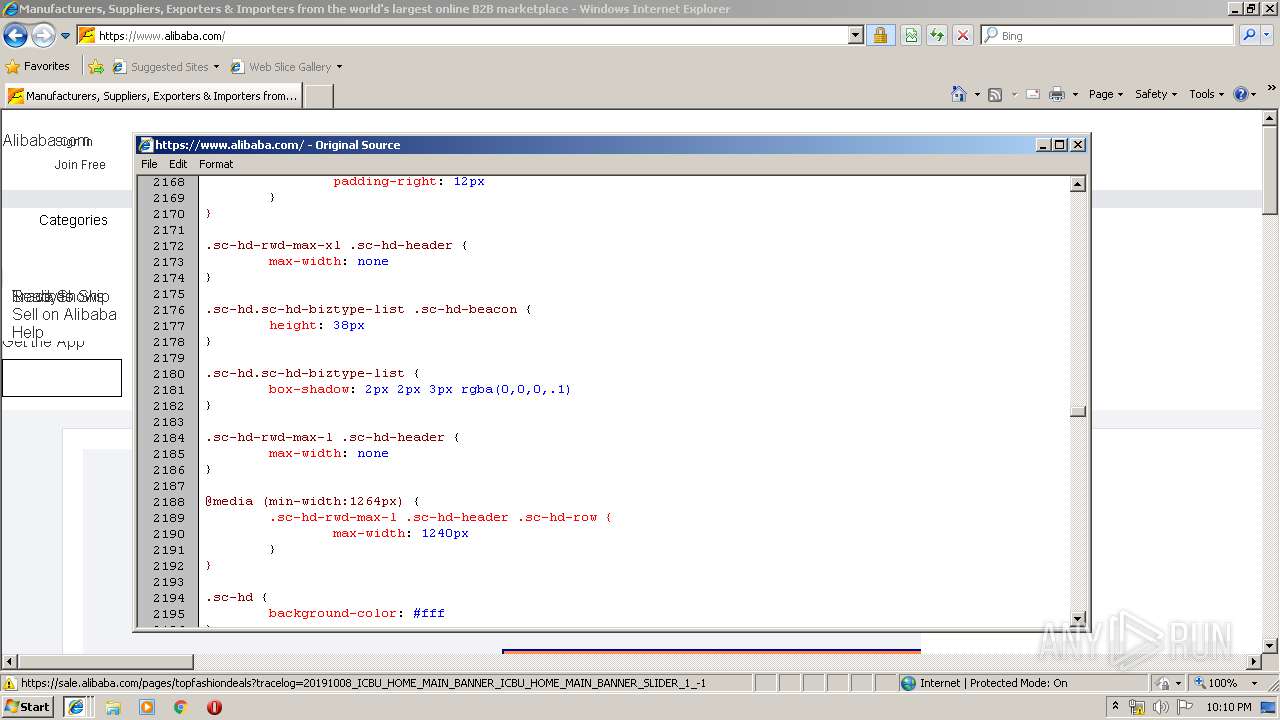The image size is (1280, 720).
Task: Expand the address bar autocomplete dropdown
Action: (855, 35)
